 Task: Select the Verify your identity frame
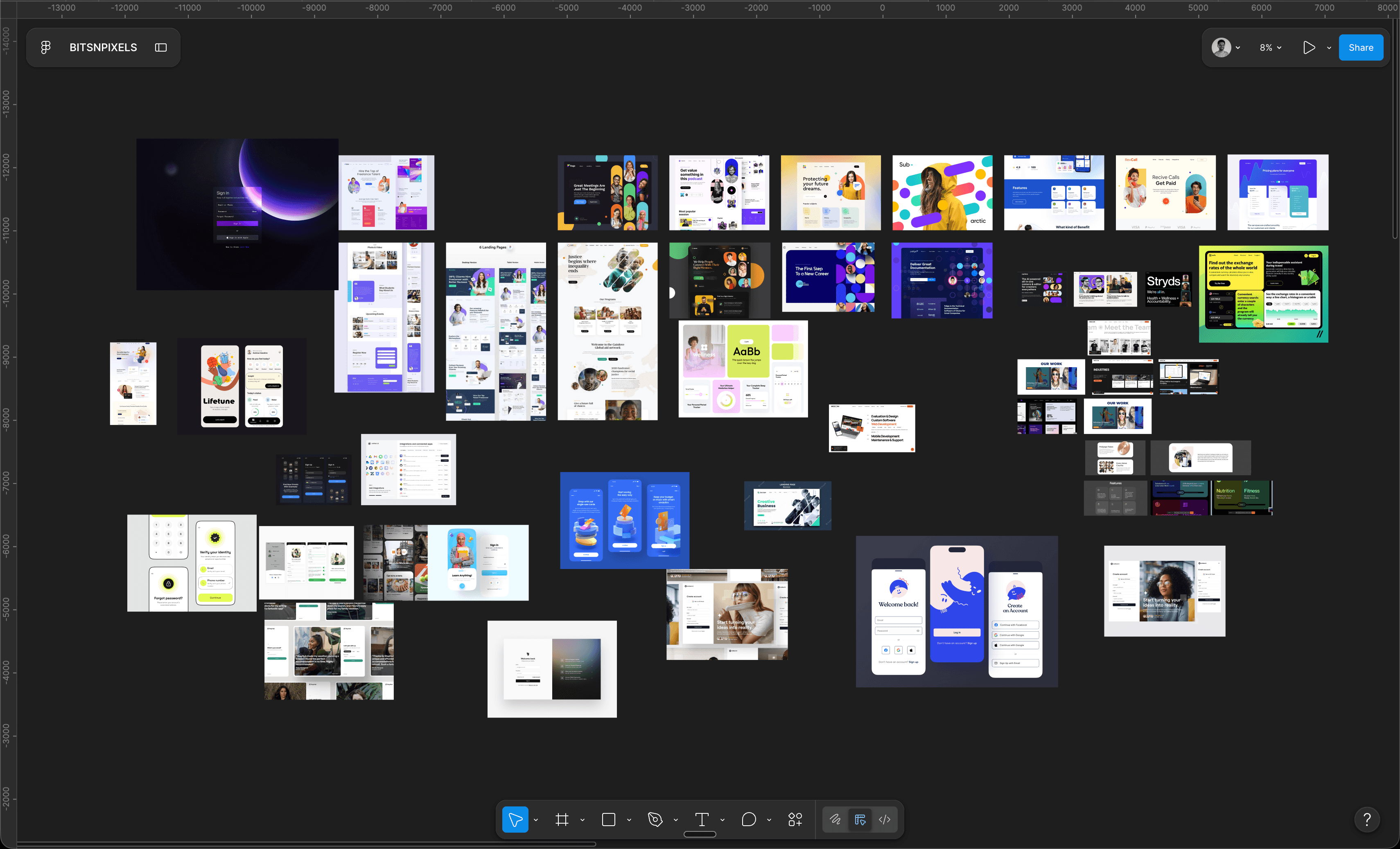click(192, 563)
